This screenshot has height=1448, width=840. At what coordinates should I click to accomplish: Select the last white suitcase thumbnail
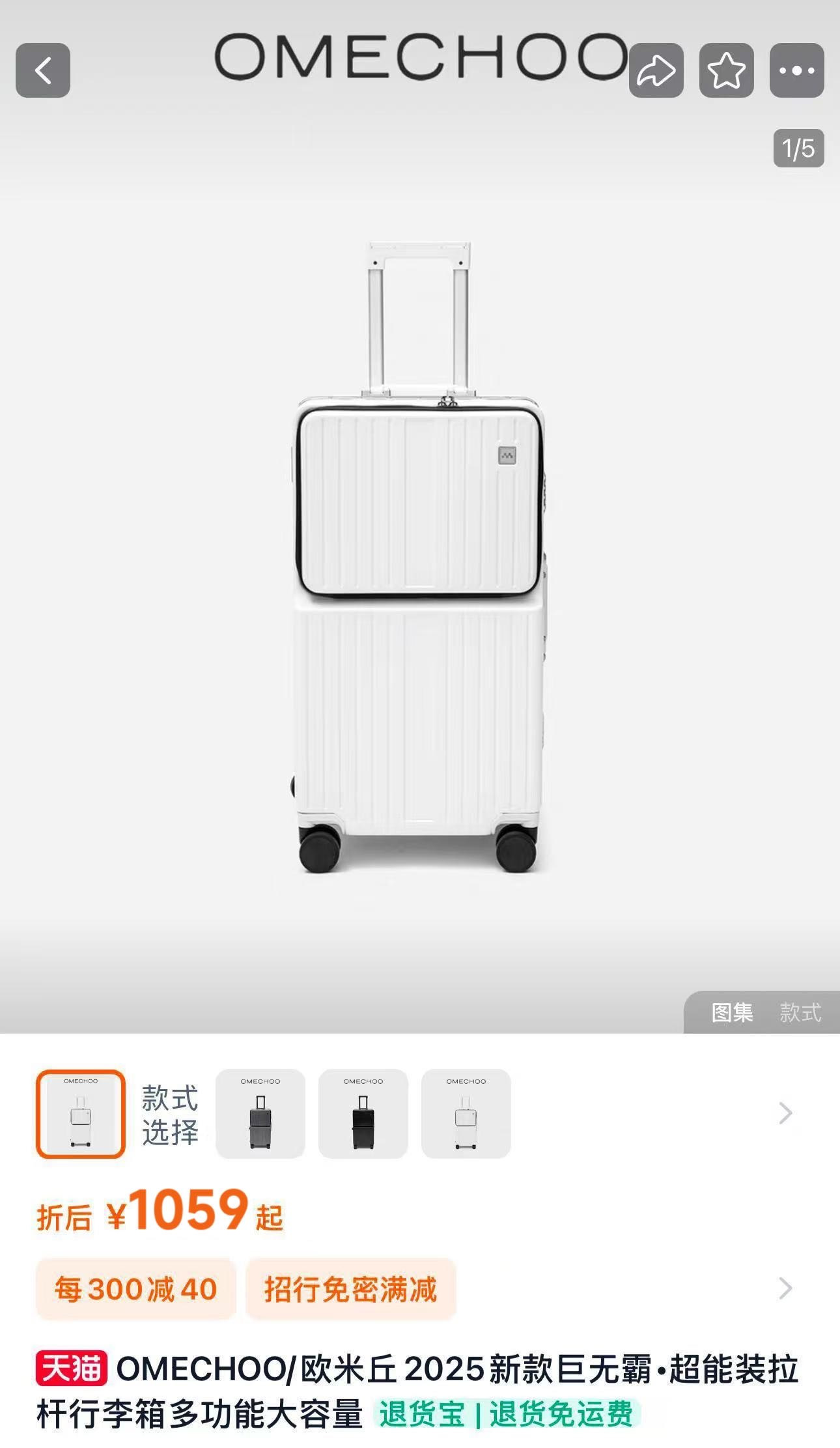click(x=466, y=1114)
